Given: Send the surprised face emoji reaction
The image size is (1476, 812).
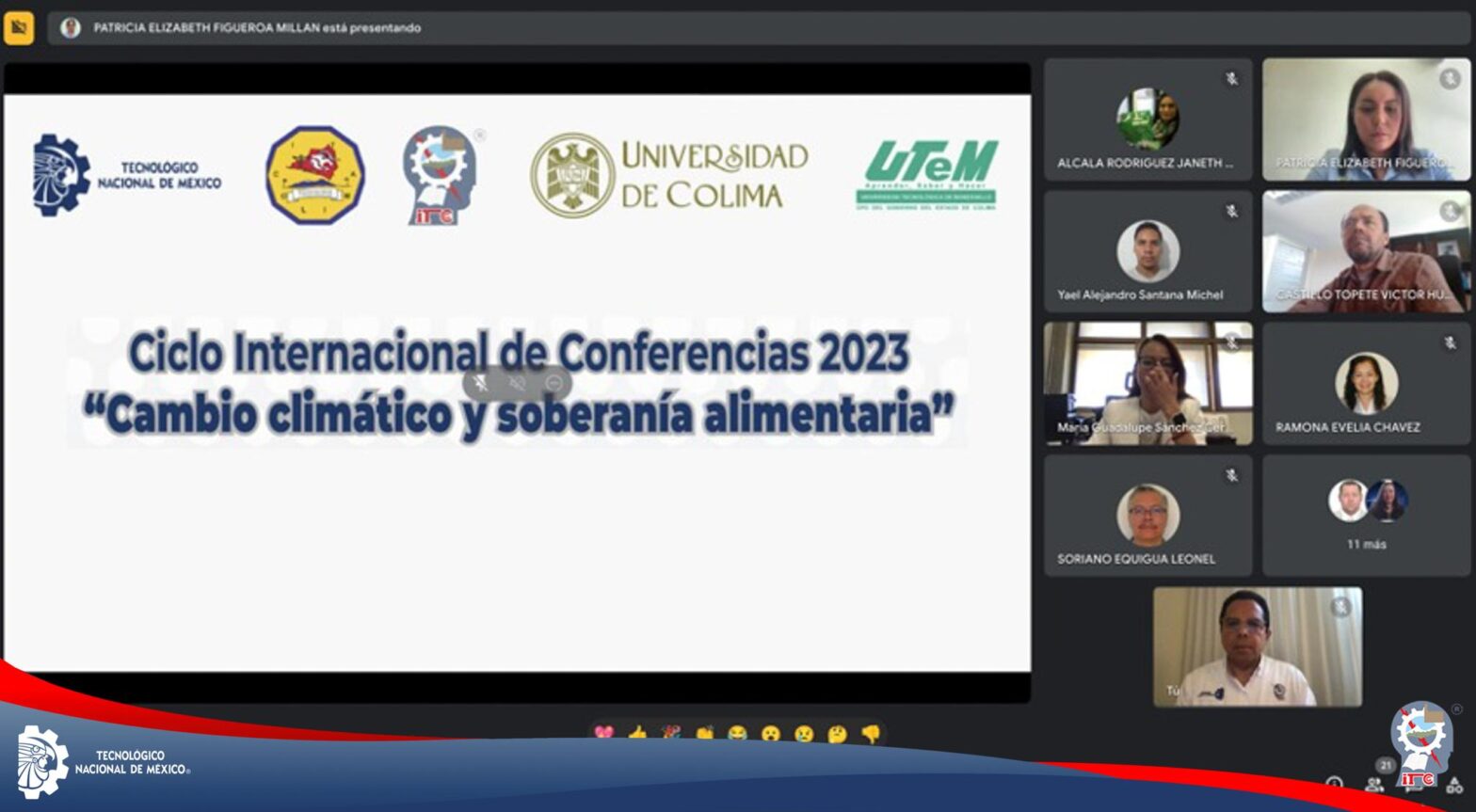Looking at the screenshot, I should [x=771, y=733].
